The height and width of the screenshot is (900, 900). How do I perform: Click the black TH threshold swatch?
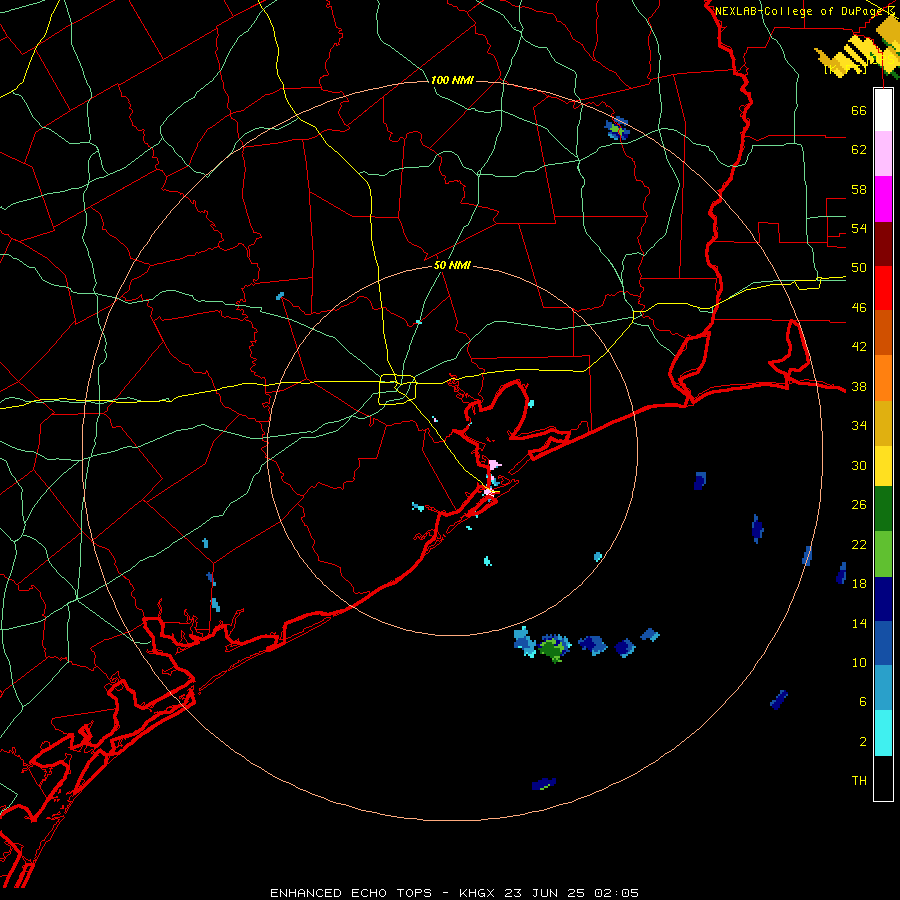883,778
